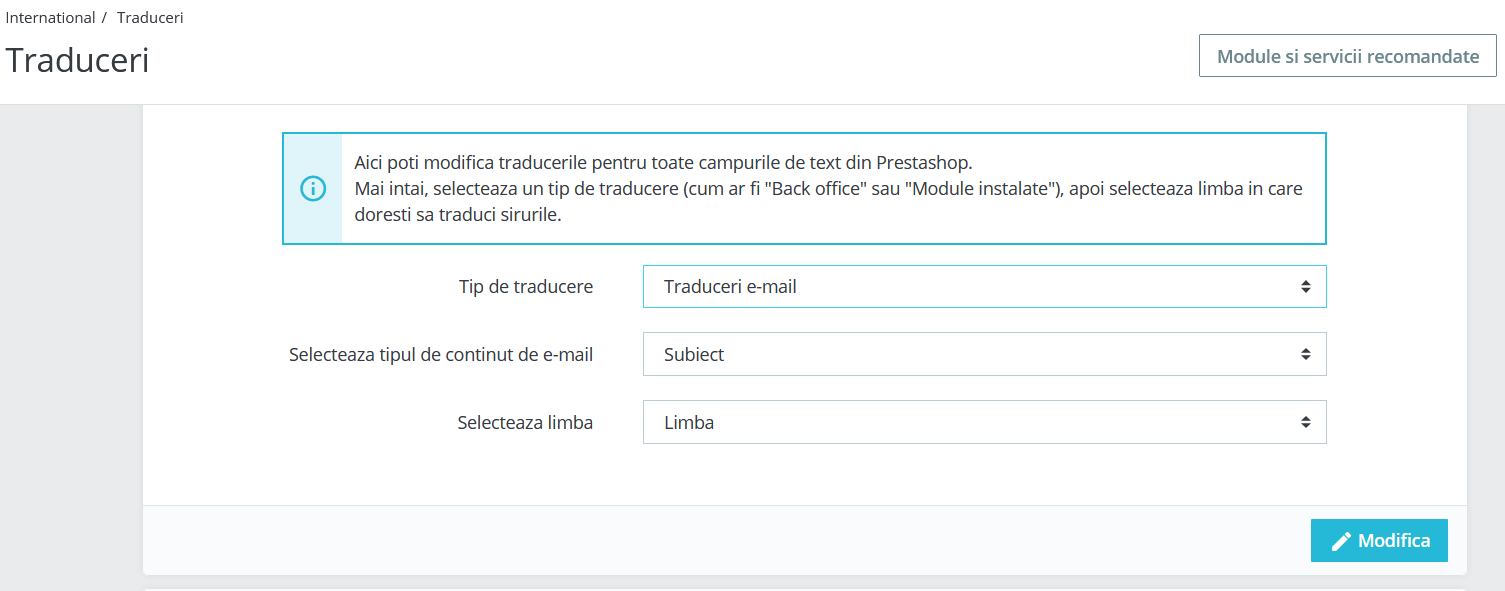Click the Traduceri page heading
Viewport: 1505px width, 591px height.
(77, 60)
